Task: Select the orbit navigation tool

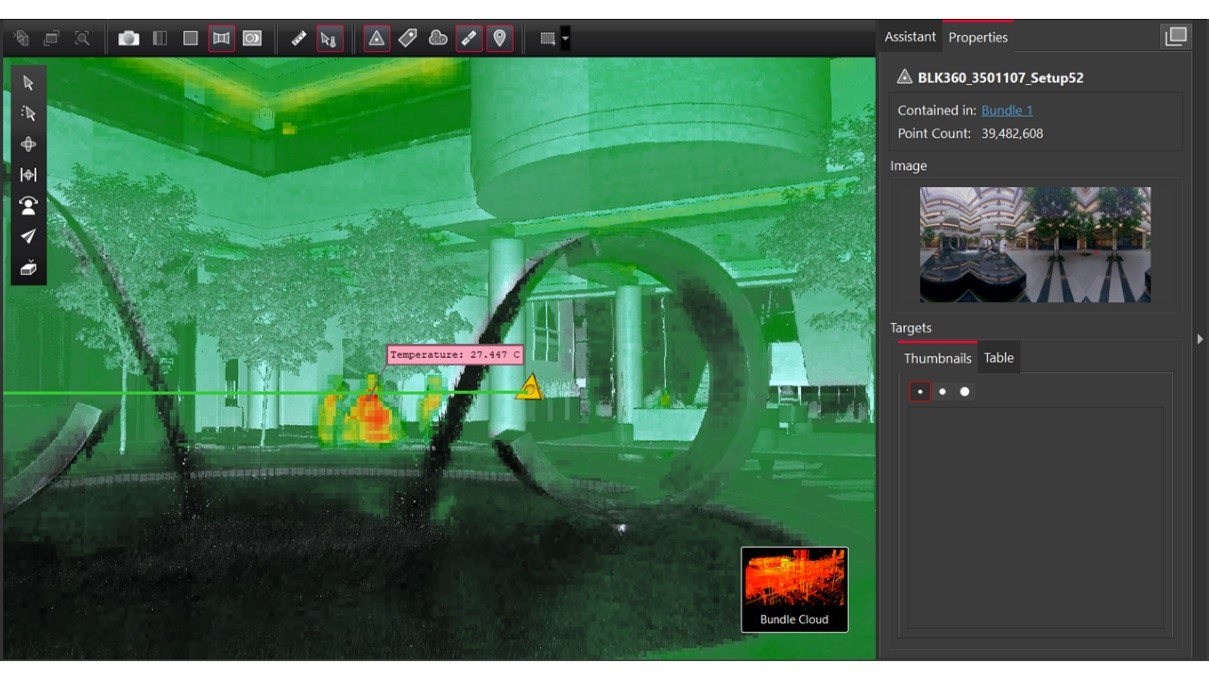Action: coord(28,144)
